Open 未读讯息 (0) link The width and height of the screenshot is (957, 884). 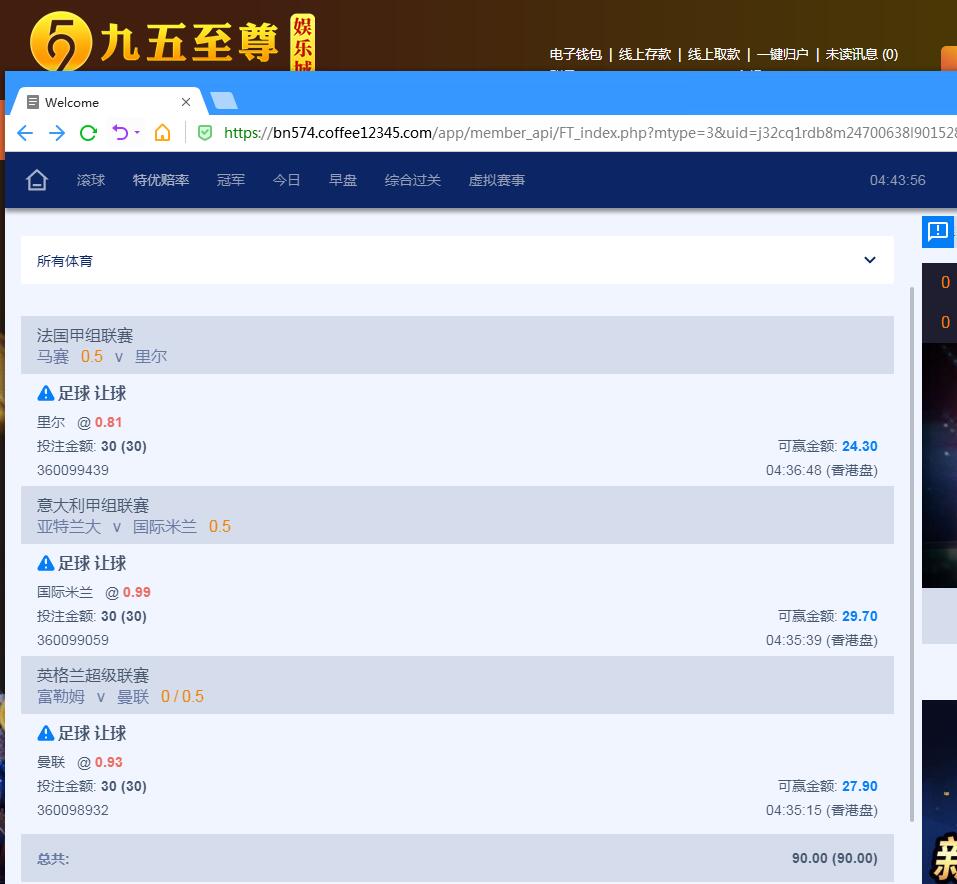(862, 54)
